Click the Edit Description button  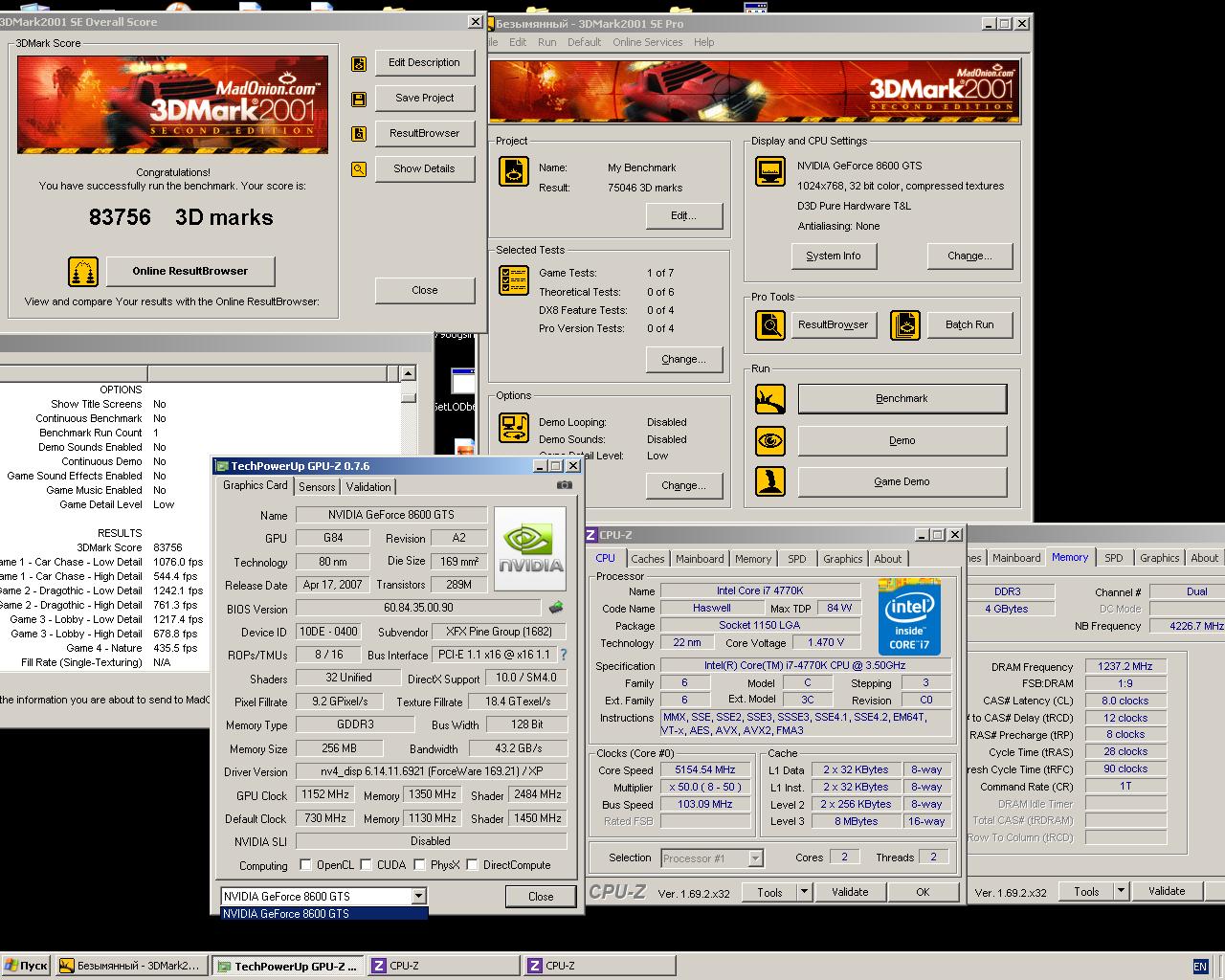pos(424,63)
